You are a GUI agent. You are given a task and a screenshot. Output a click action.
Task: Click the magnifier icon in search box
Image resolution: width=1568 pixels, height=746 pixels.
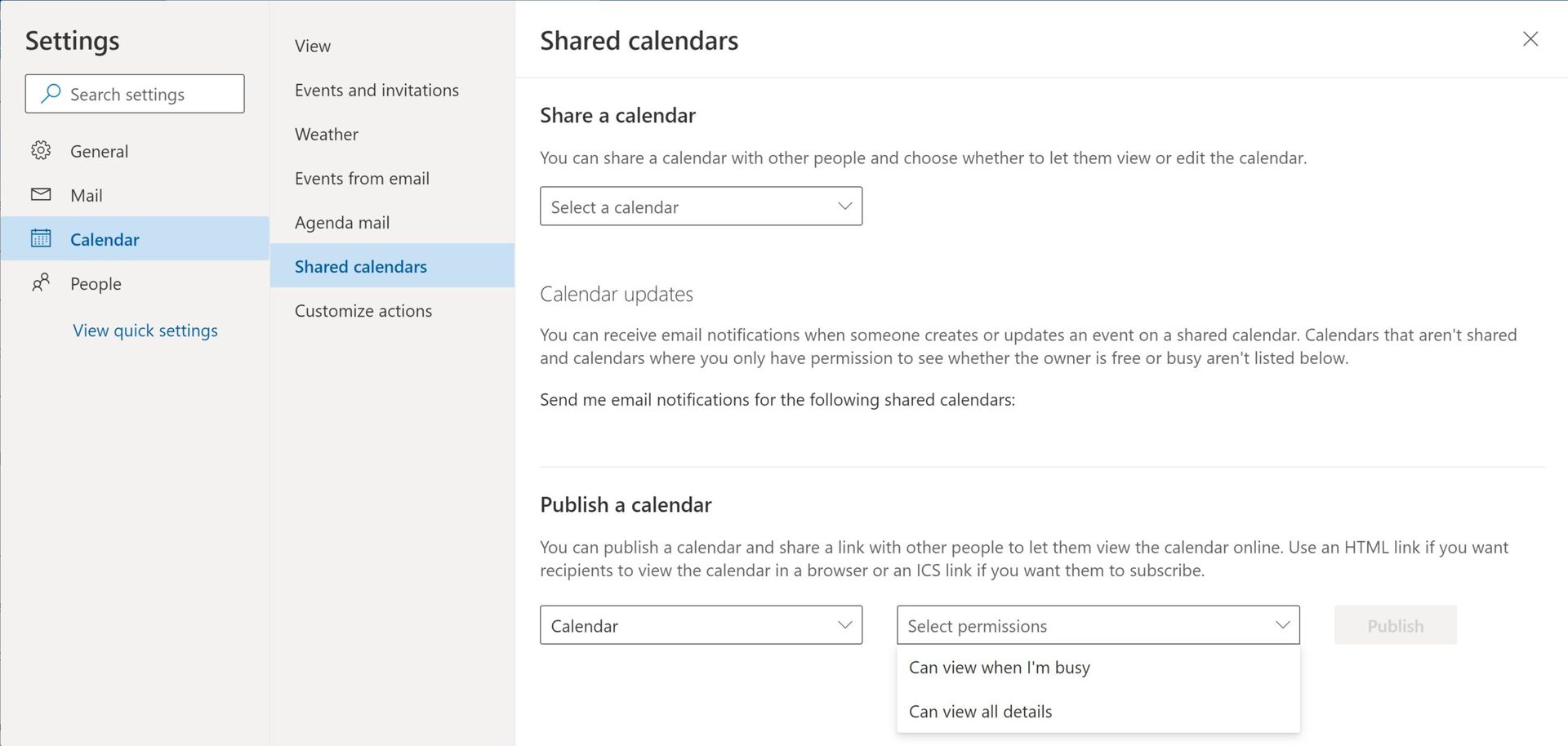(51, 94)
